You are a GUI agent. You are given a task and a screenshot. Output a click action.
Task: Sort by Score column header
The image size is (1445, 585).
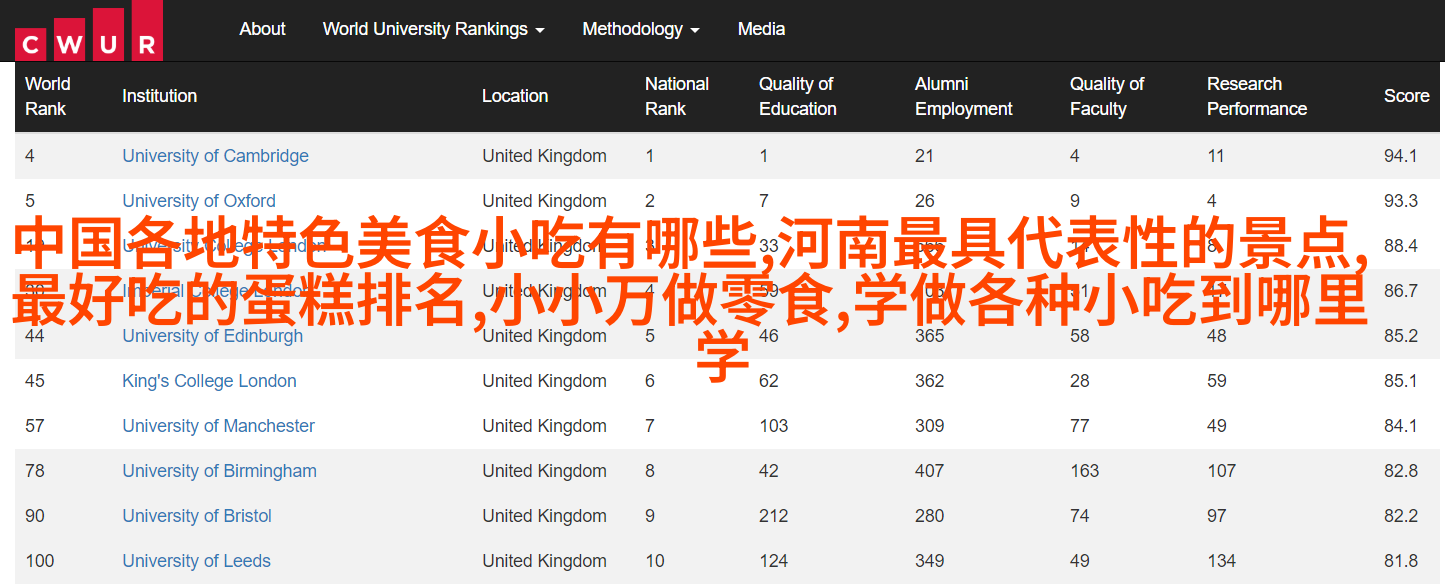[x=1407, y=96]
